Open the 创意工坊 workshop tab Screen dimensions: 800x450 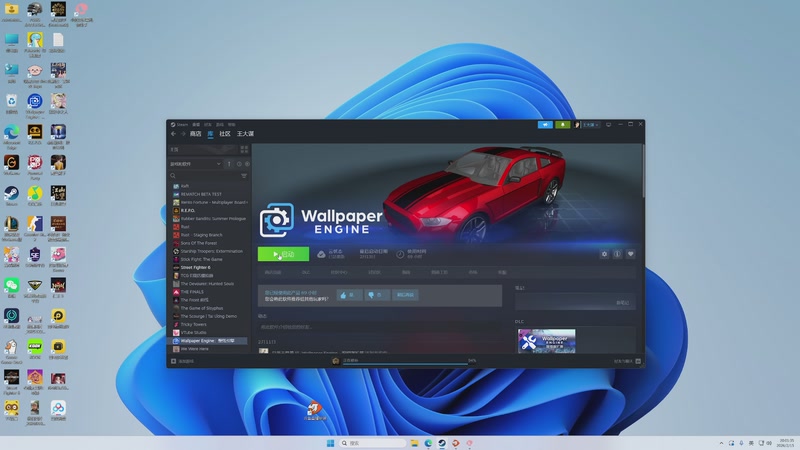click(x=439, y=272)
